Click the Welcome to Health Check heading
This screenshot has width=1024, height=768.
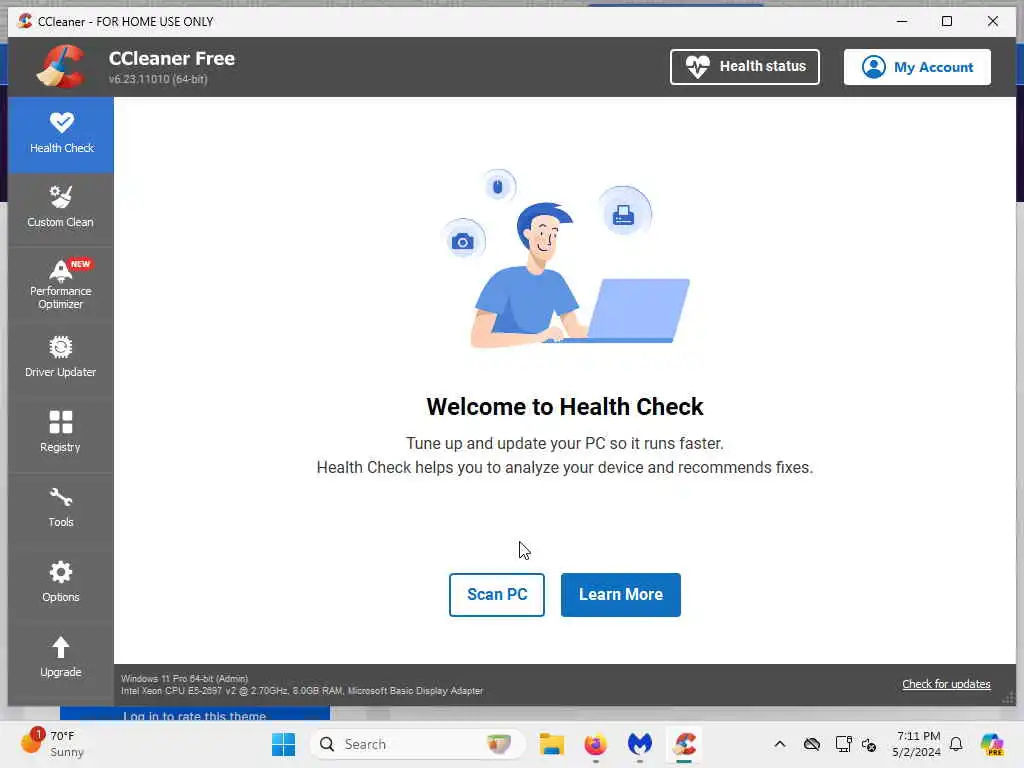tap(565, 406)
